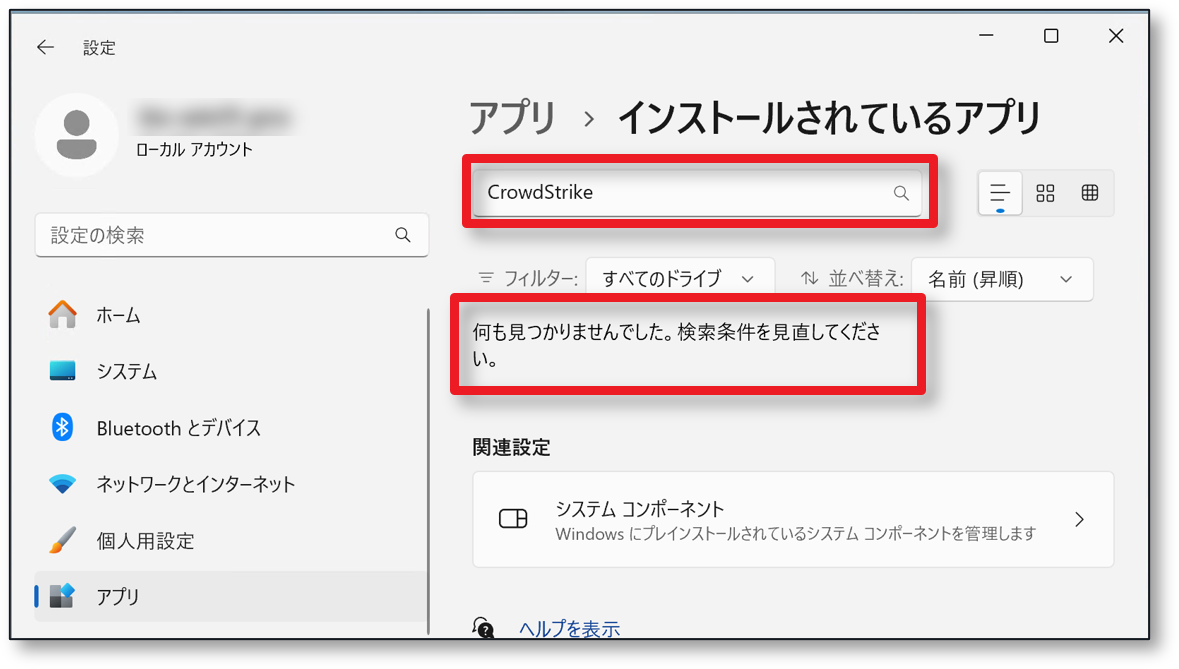Switch to table view layout
The height and width of the screenshot is (669, 1179).
click(1090, 193)
